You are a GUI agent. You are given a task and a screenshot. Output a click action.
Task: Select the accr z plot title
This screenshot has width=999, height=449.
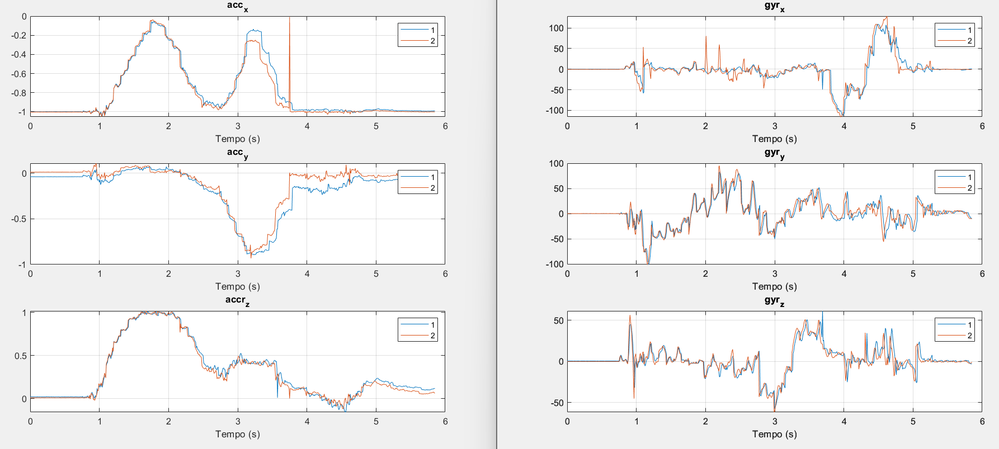[238, 304]
